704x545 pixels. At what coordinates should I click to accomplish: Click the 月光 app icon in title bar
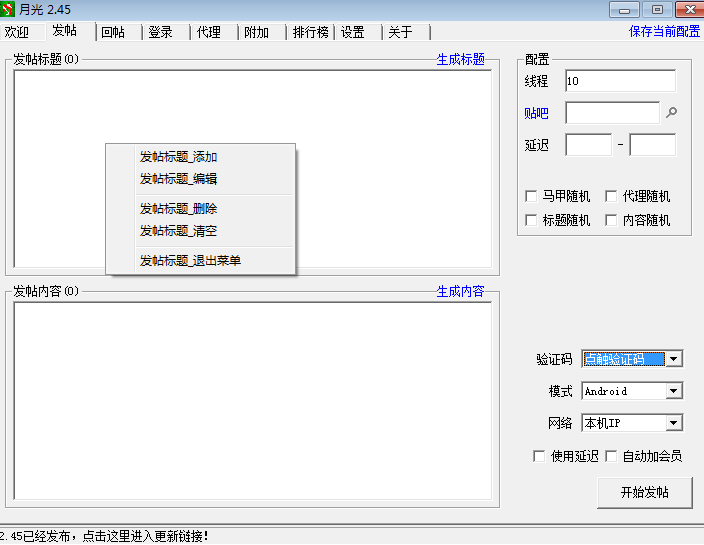click(x=9, y=9)
